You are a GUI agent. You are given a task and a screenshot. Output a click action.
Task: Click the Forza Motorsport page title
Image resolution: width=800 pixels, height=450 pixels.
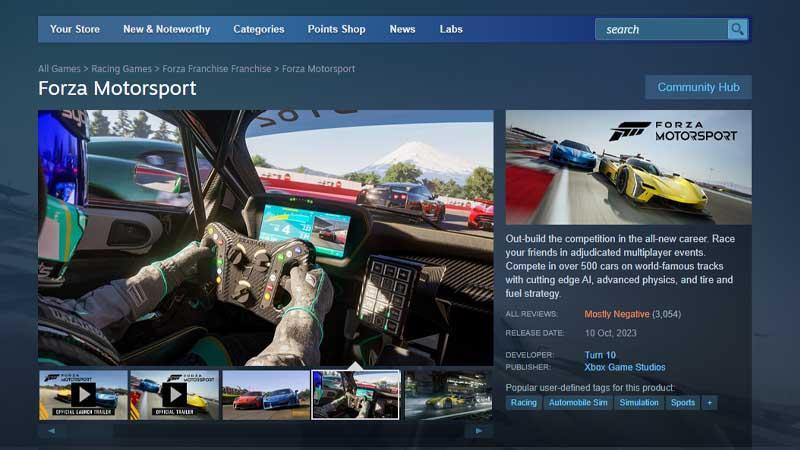click(117, 88)
